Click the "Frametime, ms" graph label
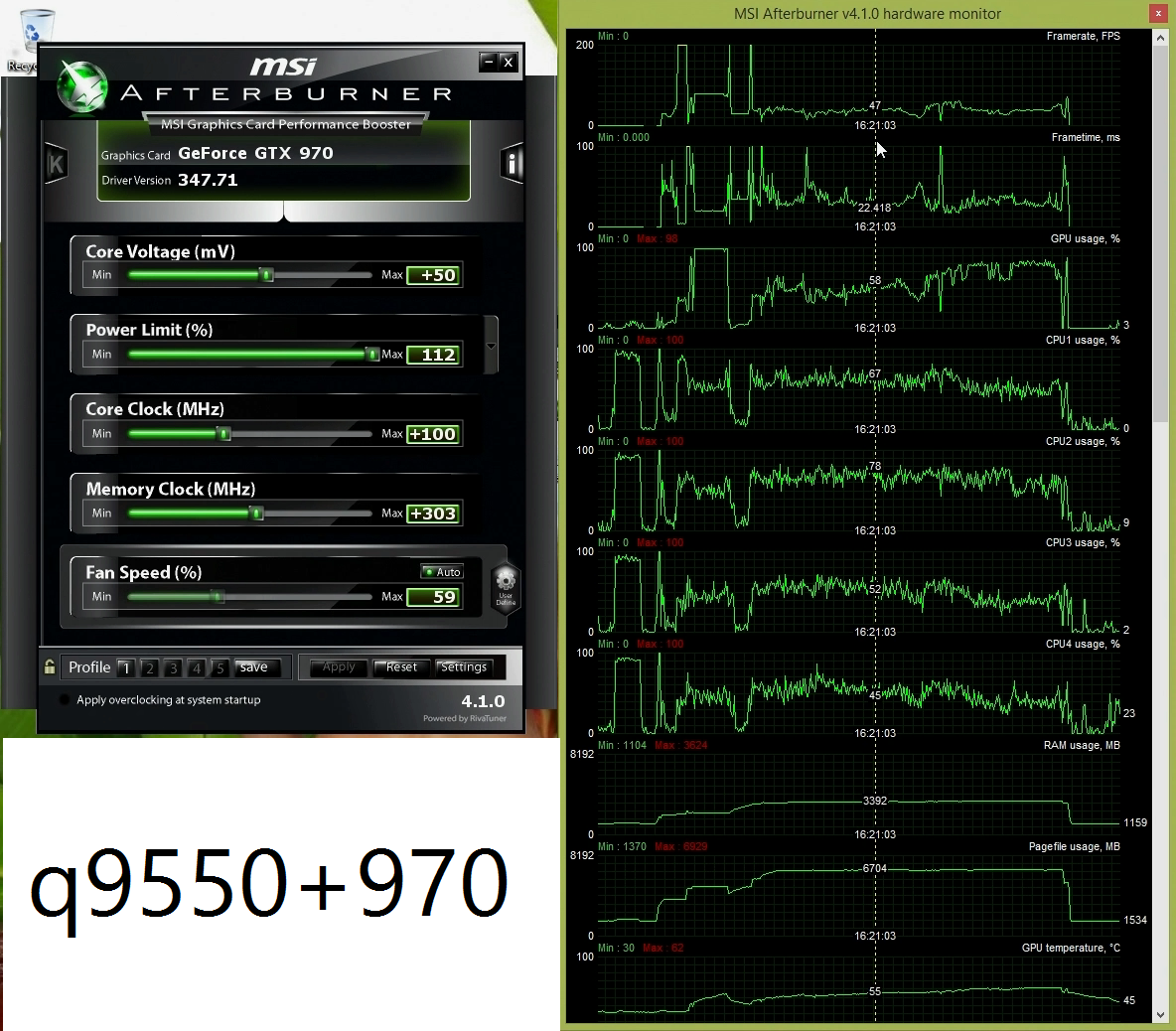This screenshot has height=1031, width=1176. [1086, 137]
